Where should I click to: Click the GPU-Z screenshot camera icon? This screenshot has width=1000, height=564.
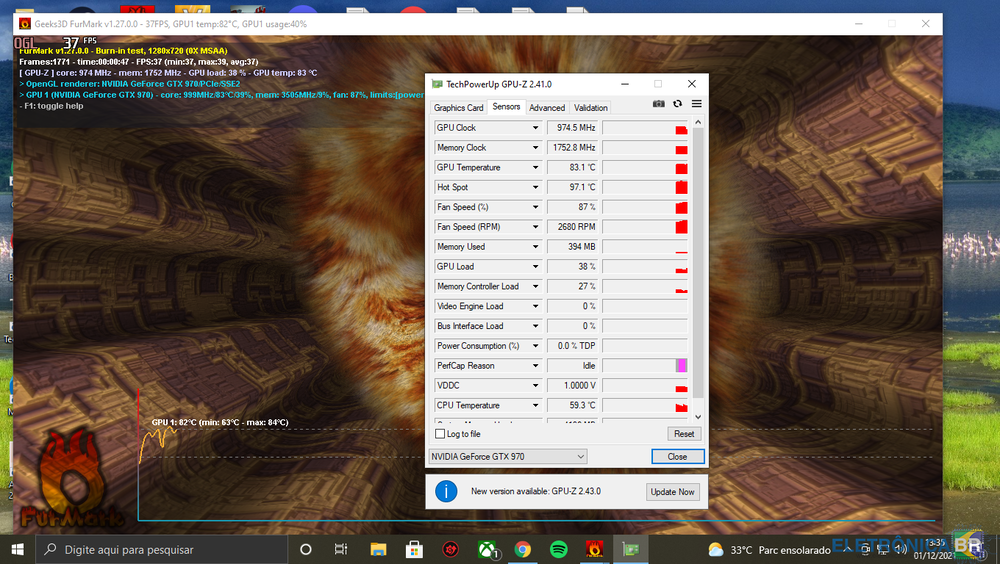(659, 104)
